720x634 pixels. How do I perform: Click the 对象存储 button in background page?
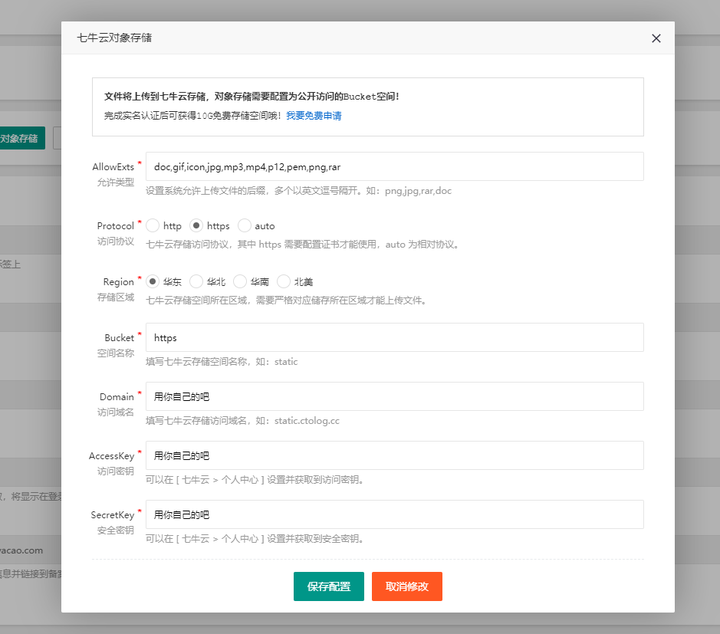click(x=22, y=138)
